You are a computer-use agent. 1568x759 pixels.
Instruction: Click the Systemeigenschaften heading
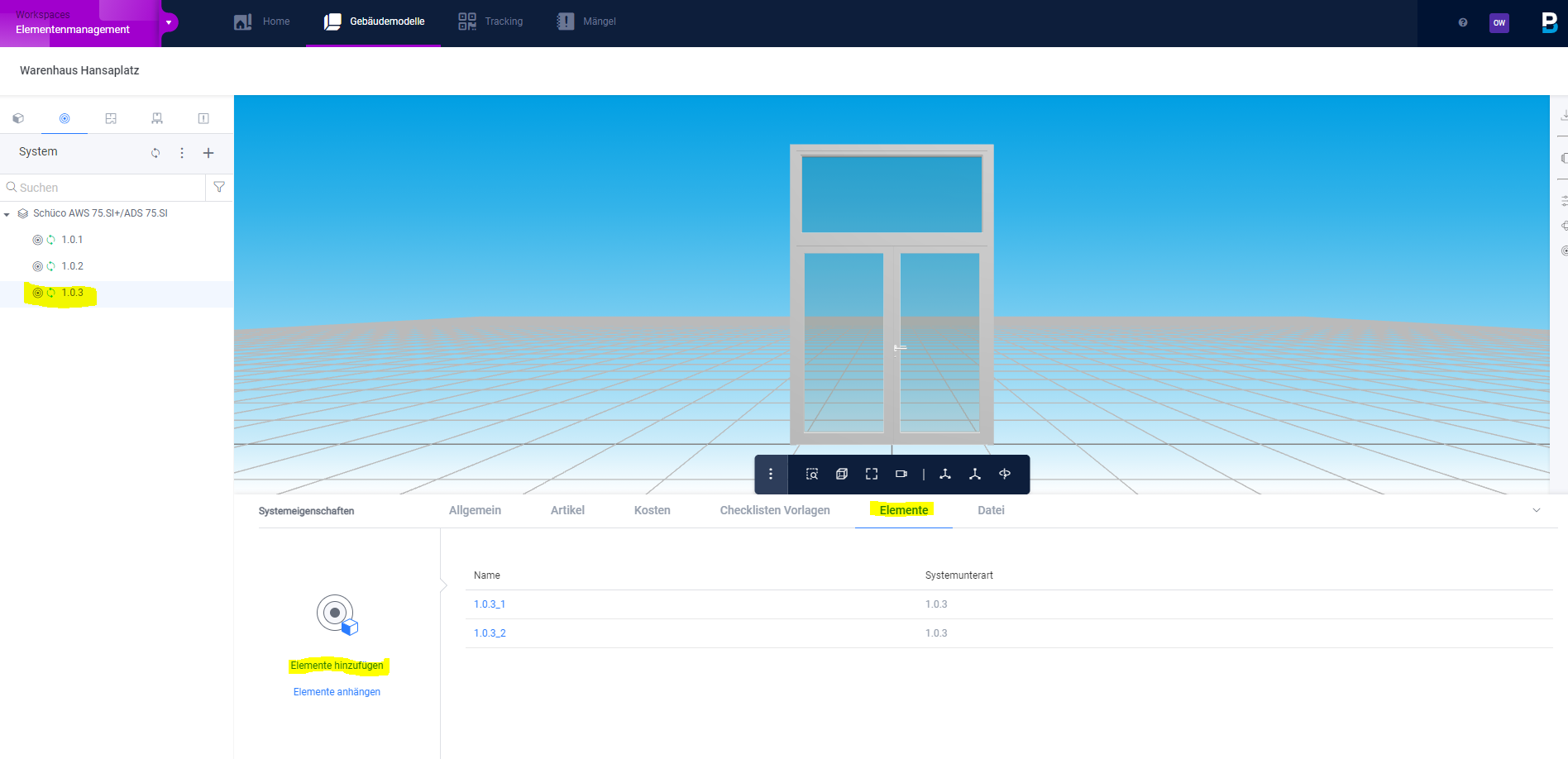306,511
